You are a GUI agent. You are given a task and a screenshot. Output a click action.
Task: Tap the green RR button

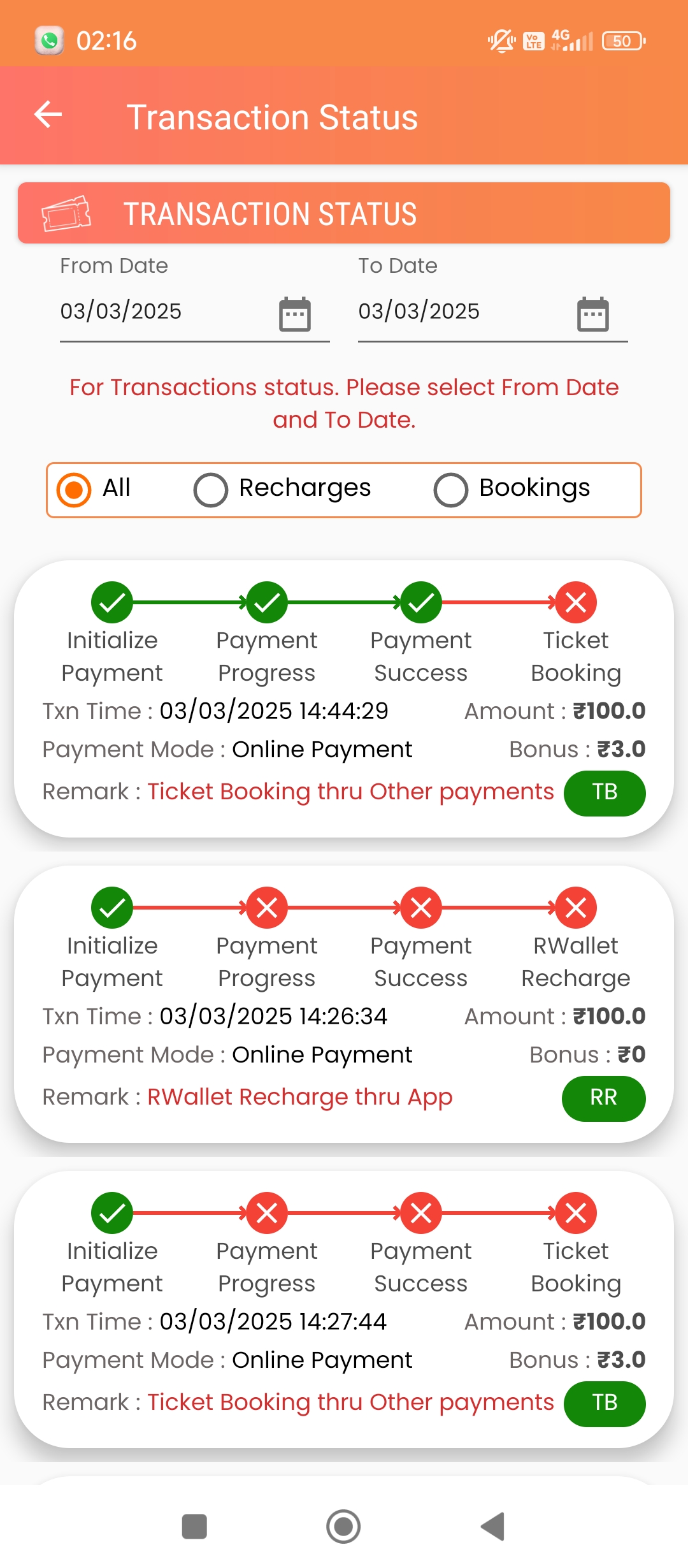[x=603, y=1098]
